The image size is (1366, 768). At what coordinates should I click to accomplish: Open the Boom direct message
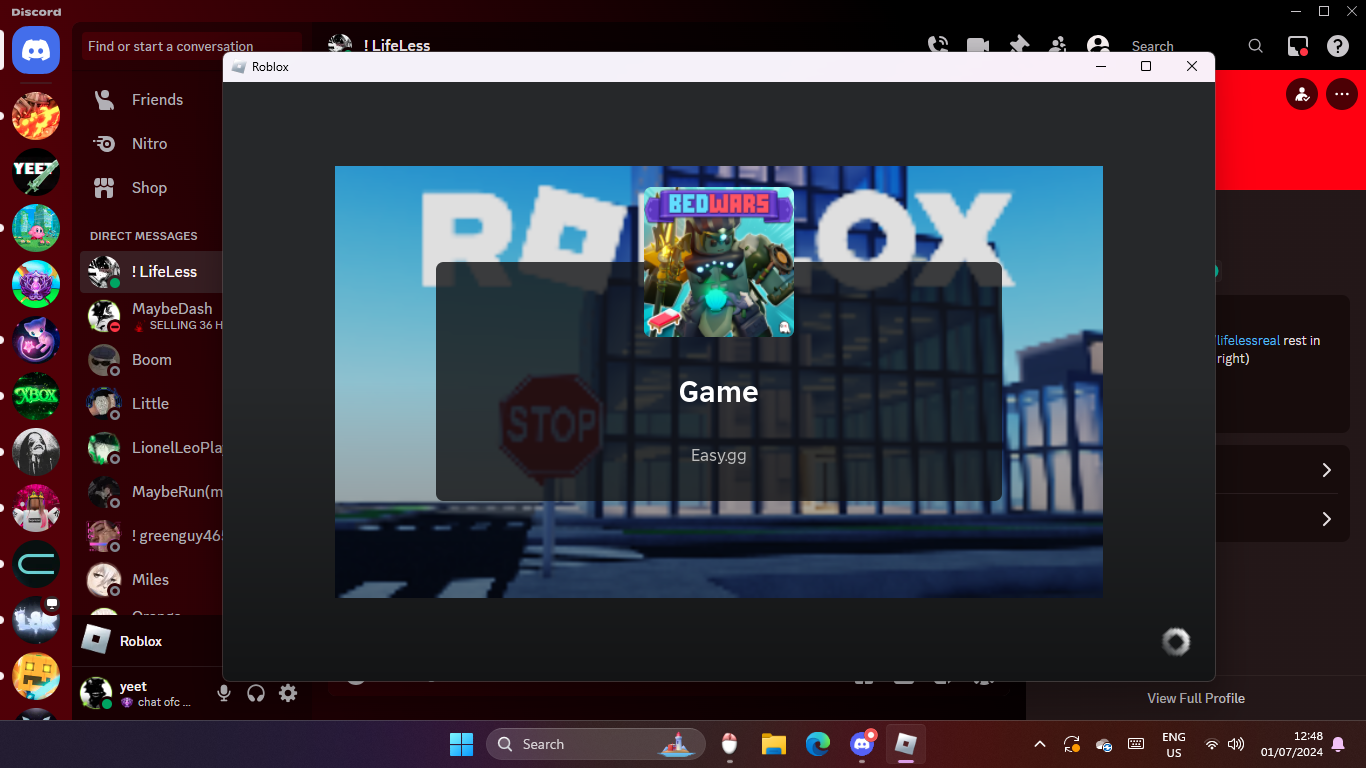(x=151, y=360)
